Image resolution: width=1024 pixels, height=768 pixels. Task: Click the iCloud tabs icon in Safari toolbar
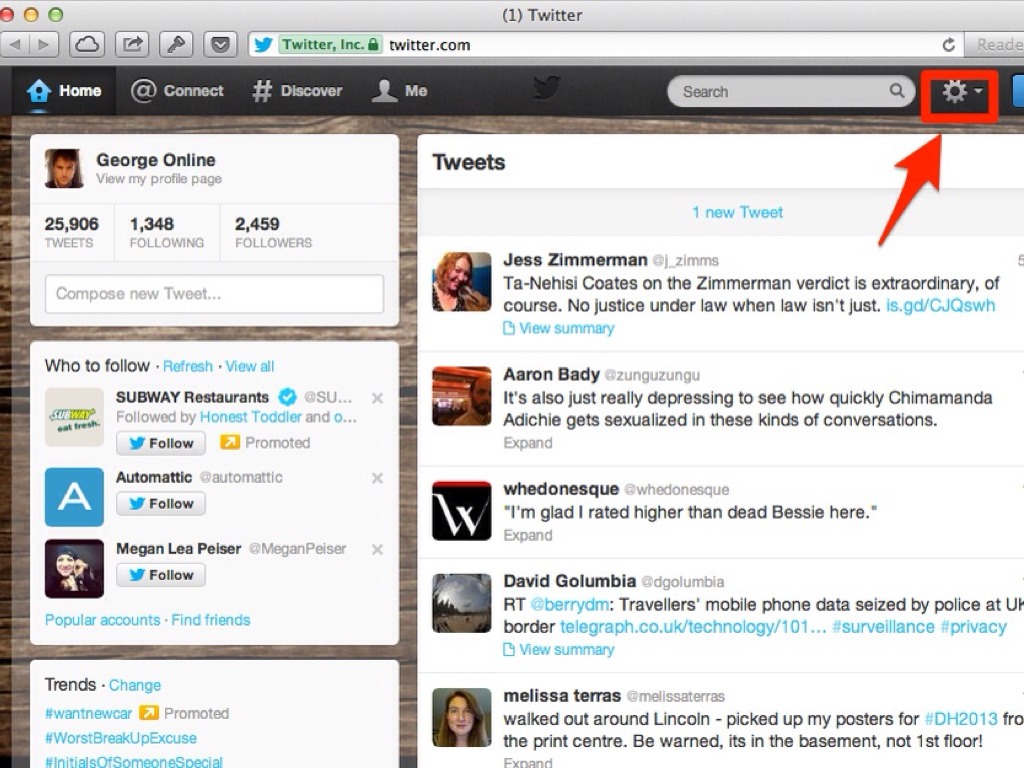click(87, 44)
